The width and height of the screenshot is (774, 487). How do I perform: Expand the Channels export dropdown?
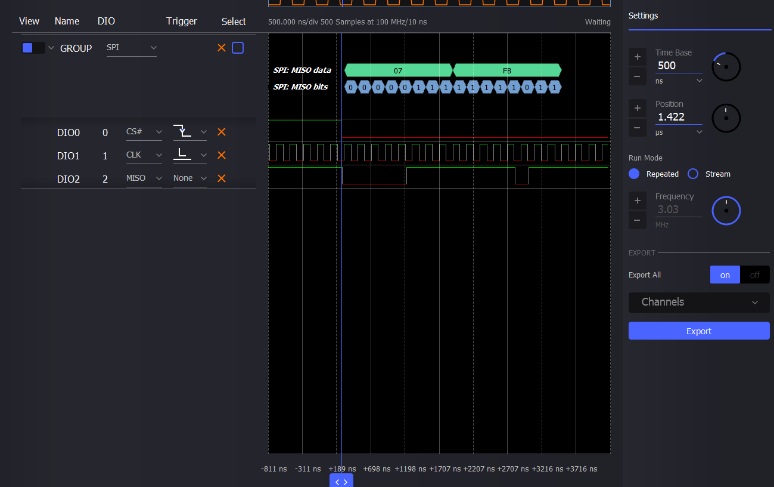[x=699, y=302]
